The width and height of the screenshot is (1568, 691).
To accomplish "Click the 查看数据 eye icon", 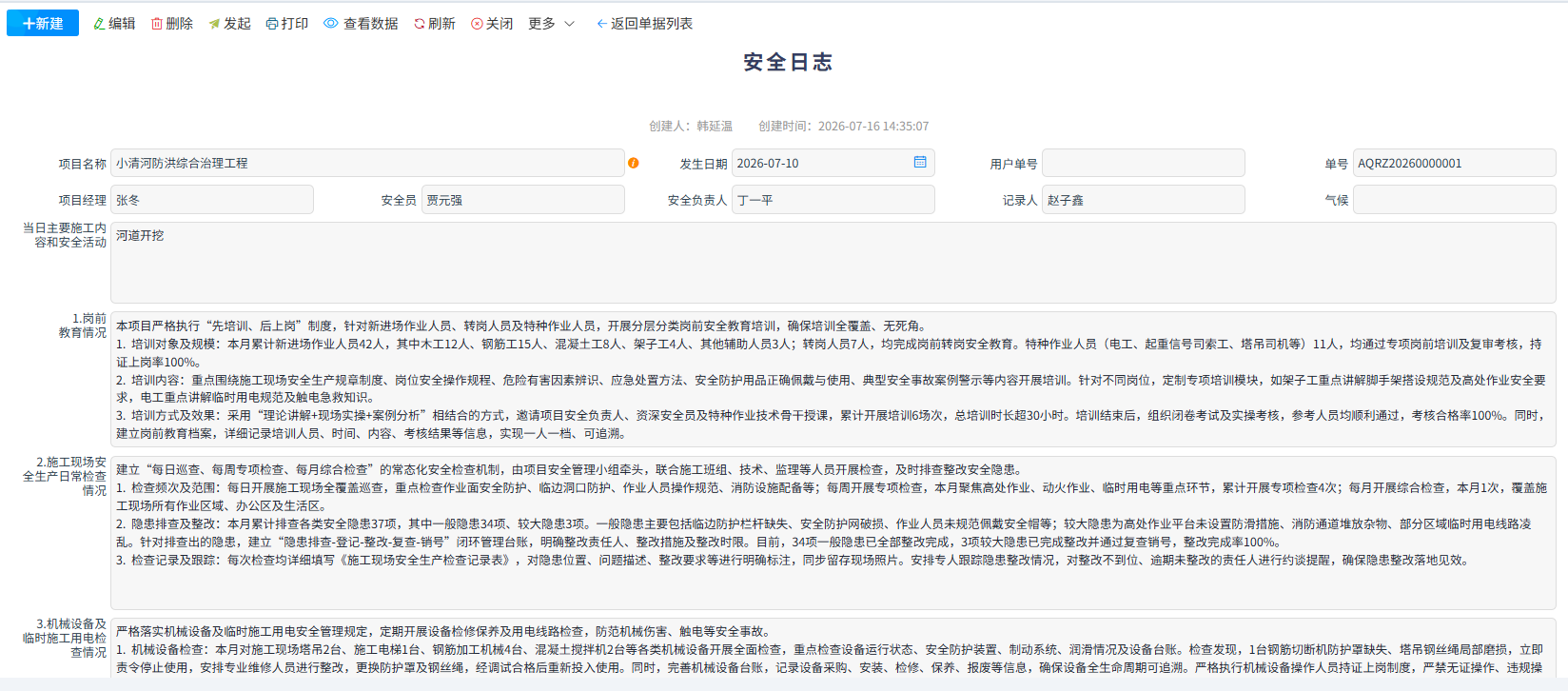I will (331, 24).
